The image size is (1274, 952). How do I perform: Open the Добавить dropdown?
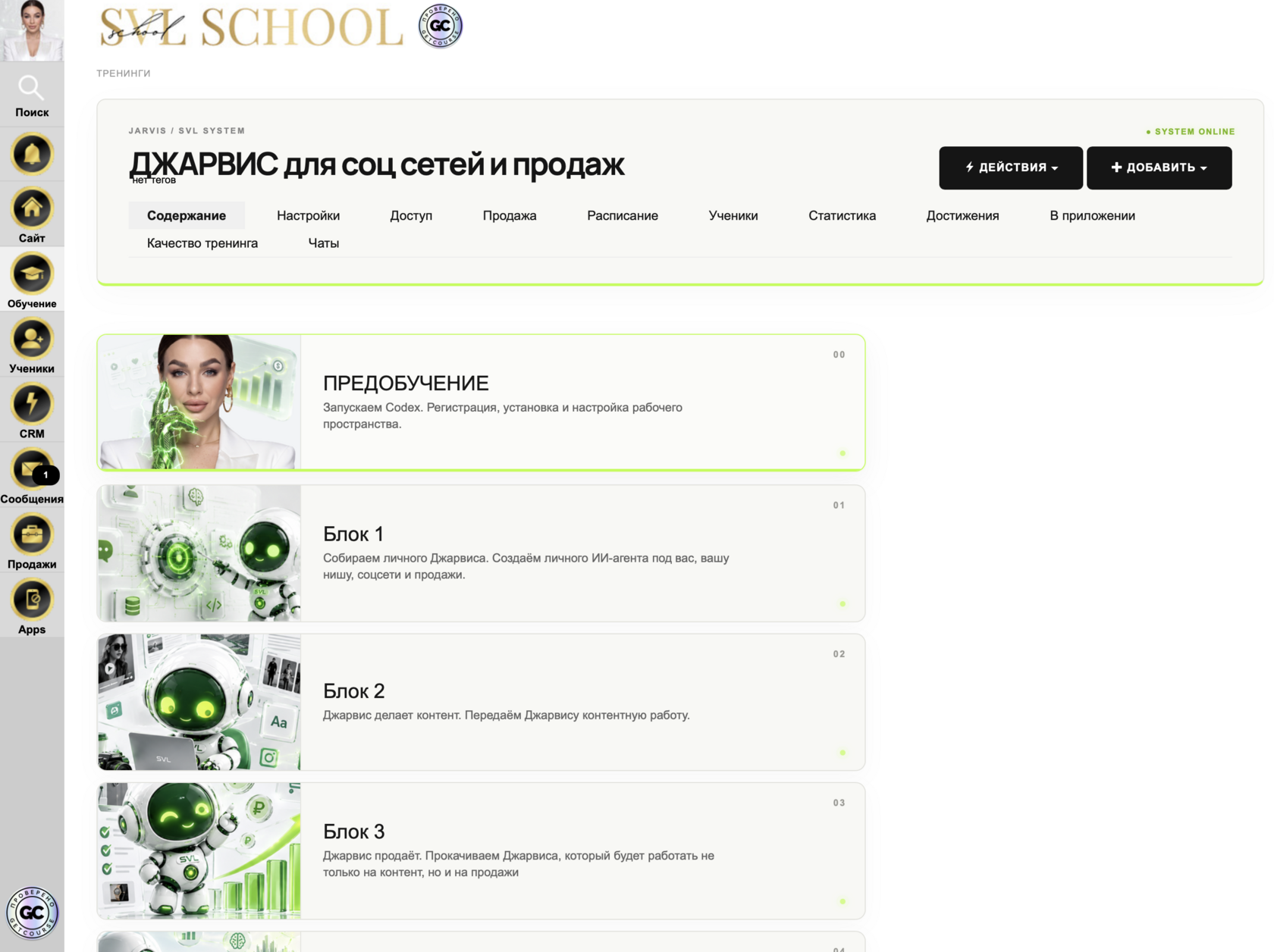coord(1159,168)
